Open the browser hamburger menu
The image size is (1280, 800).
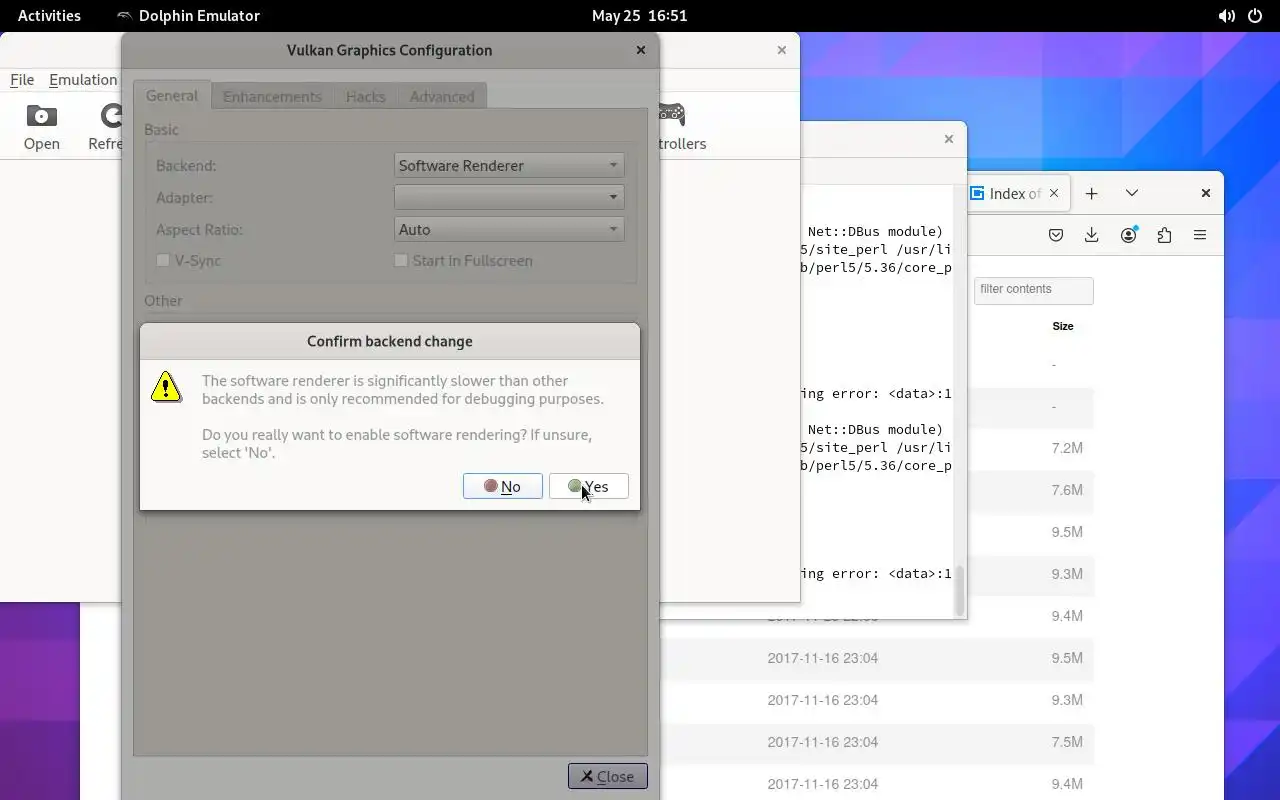1200,235
